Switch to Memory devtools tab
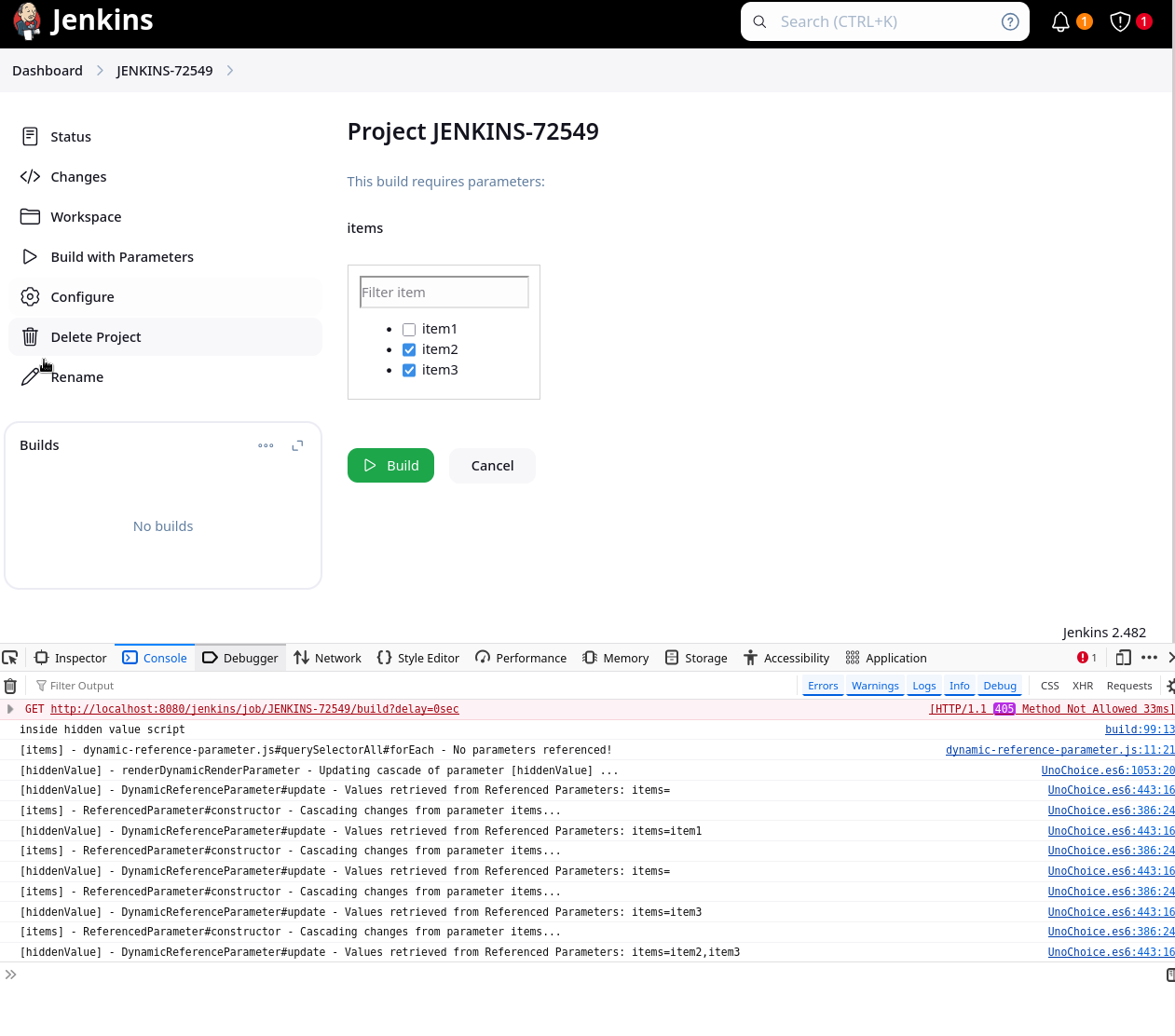Screen dimensions: 1175x1036 [615, 658]
